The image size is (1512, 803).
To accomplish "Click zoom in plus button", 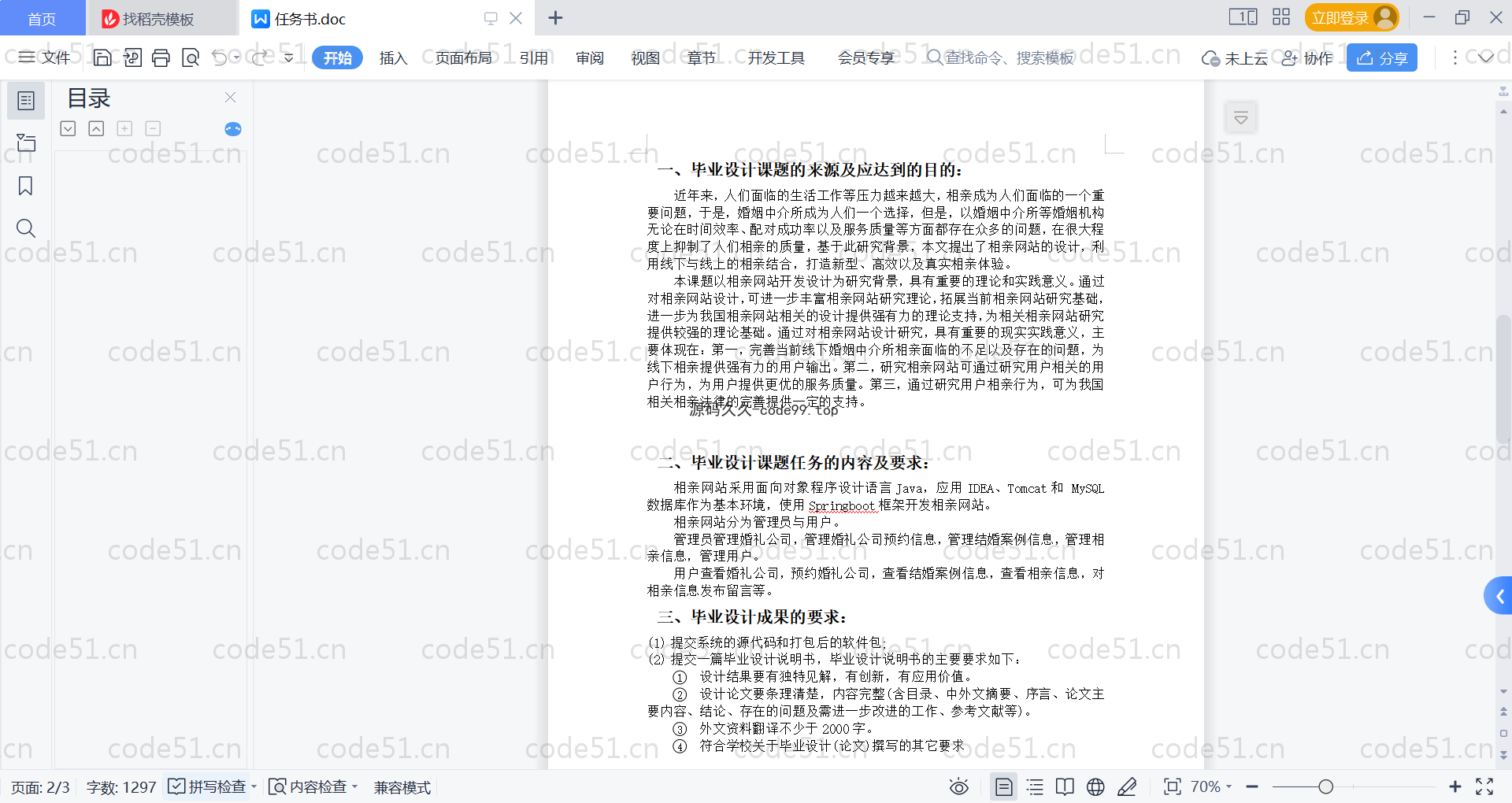I will pos(1455,786).
